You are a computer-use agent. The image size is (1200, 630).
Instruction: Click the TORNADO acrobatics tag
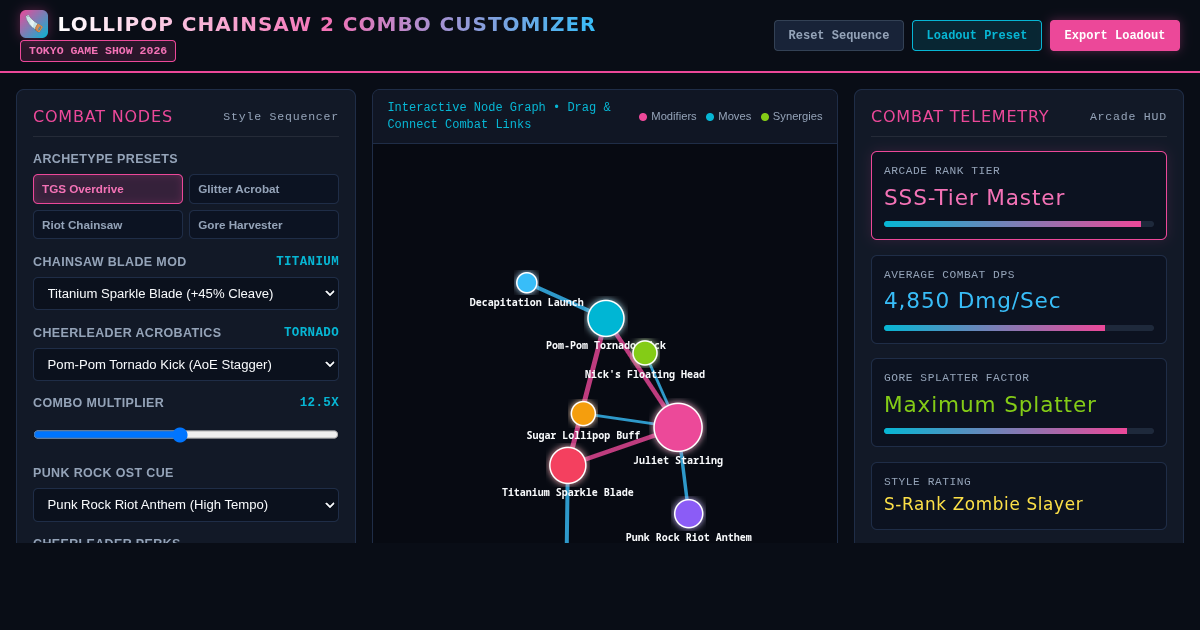pyautogui.click(x=311, y=333)
